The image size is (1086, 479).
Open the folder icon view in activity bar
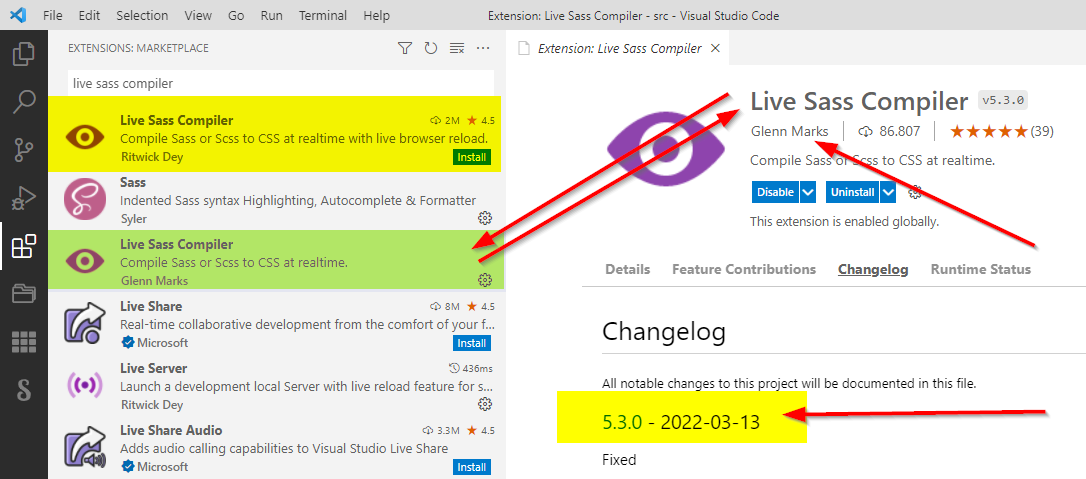coord(24,294)
